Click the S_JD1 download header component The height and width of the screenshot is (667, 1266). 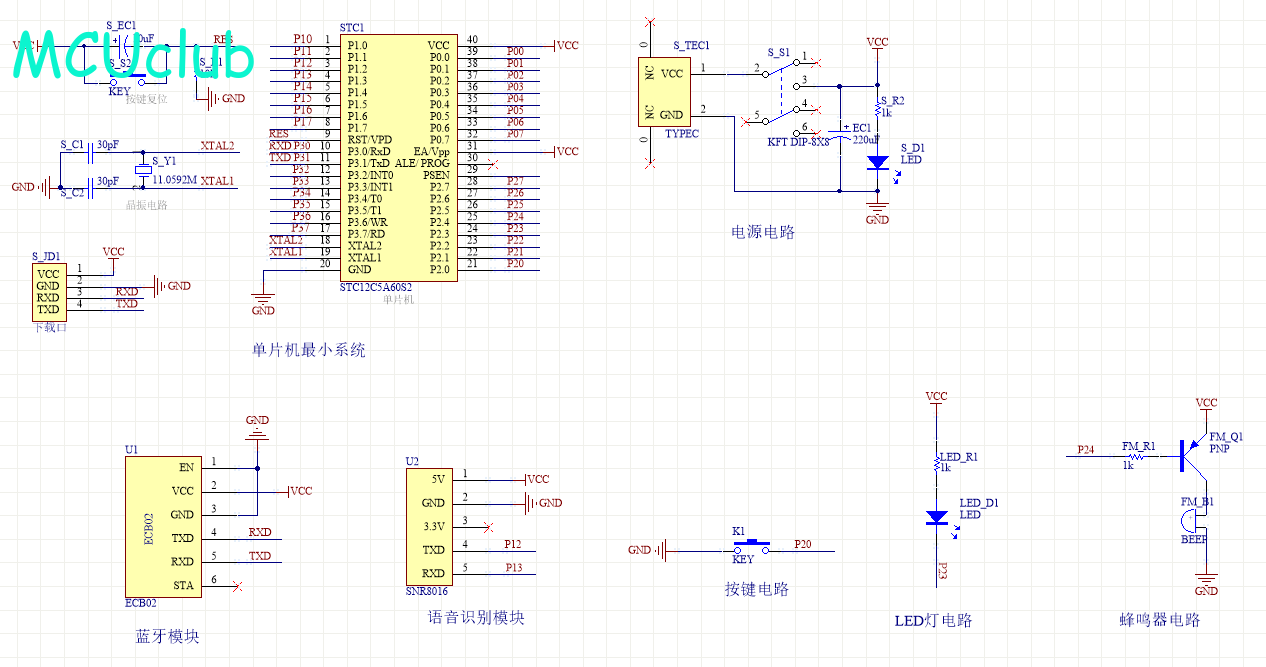coord(48,292)
